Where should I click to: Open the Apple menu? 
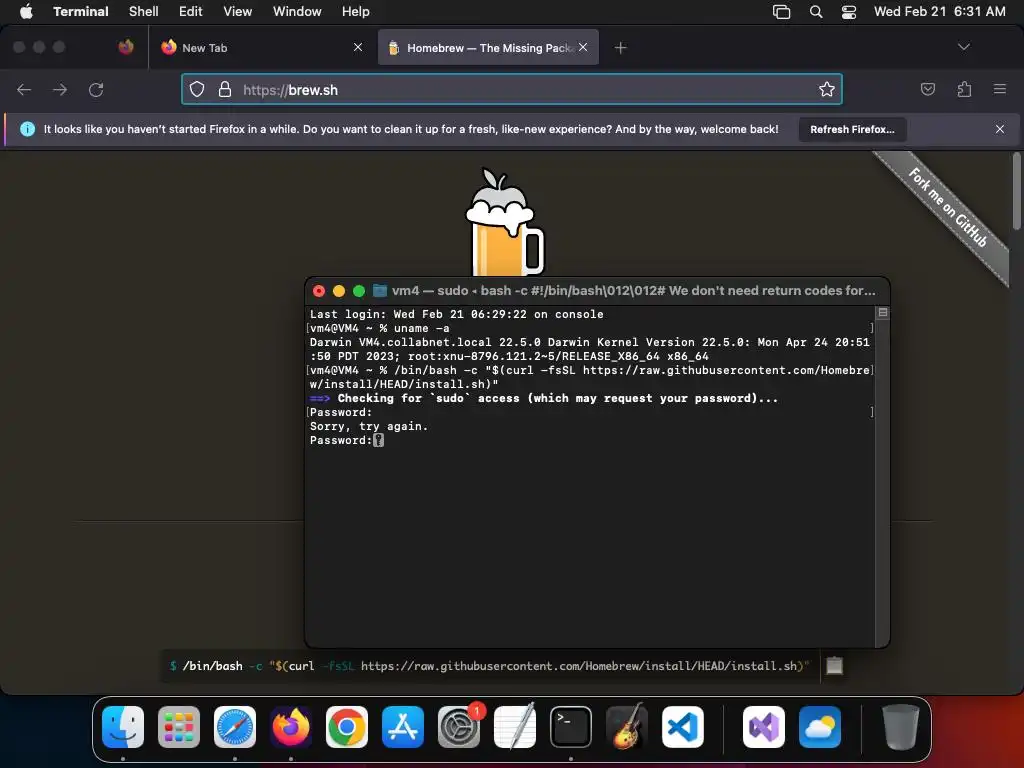coord(26,11)
